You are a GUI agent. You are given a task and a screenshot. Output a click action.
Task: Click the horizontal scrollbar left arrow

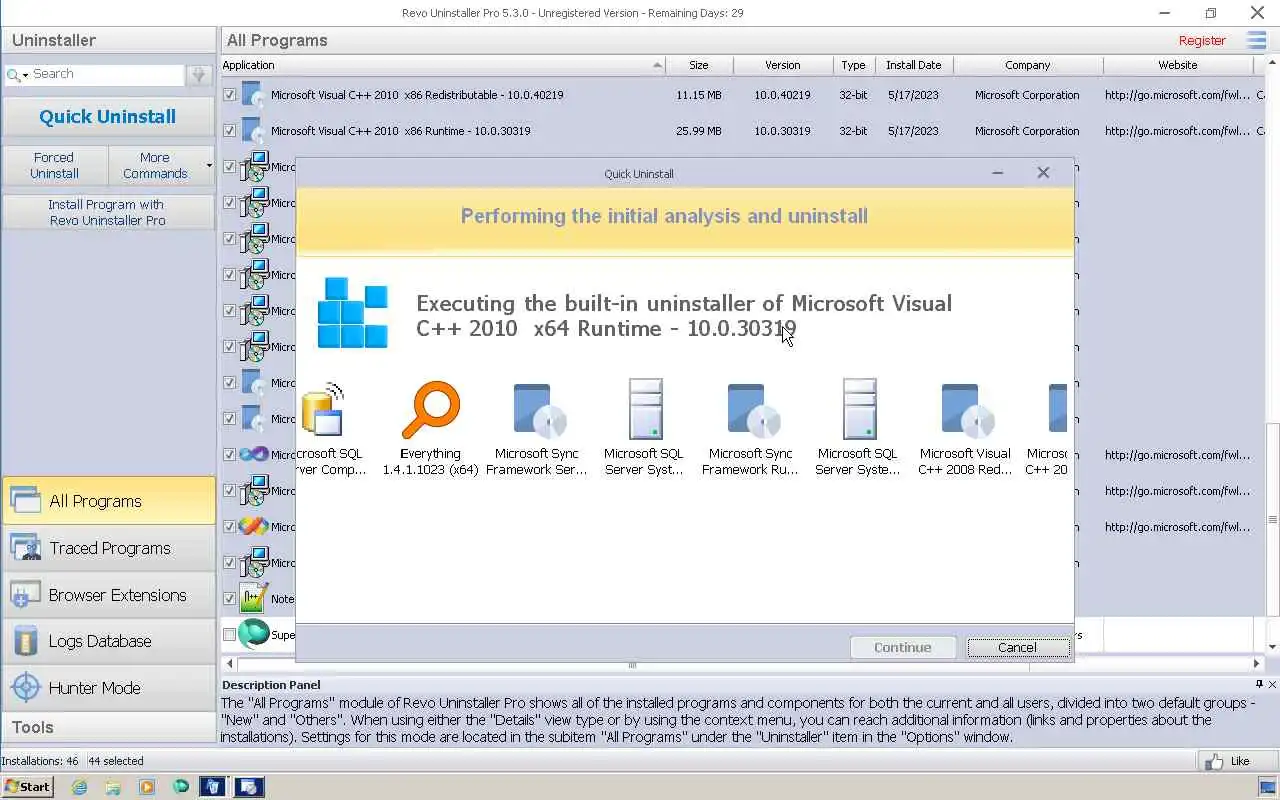[x=230, y=663]
